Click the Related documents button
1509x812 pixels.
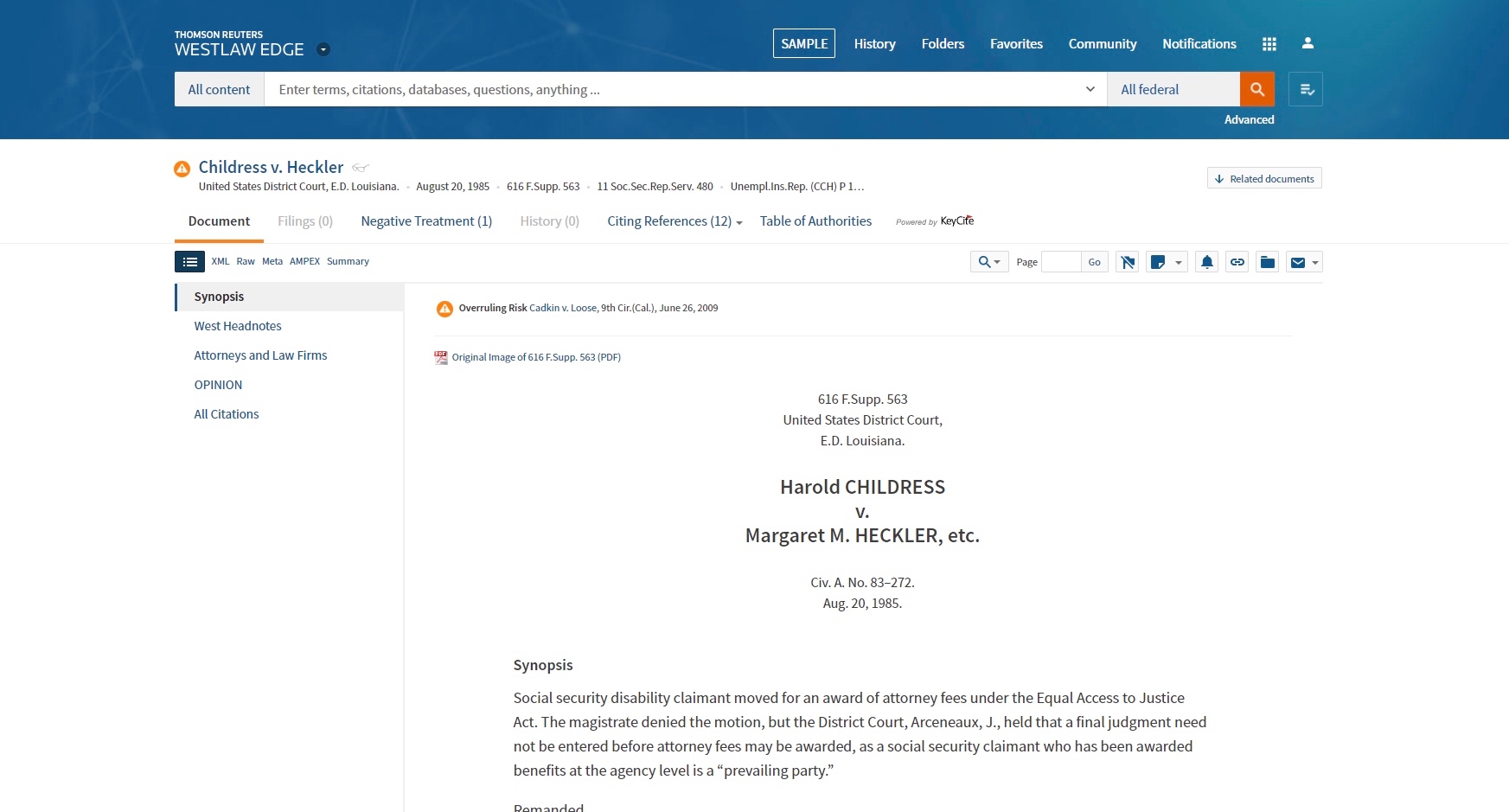1264,178
